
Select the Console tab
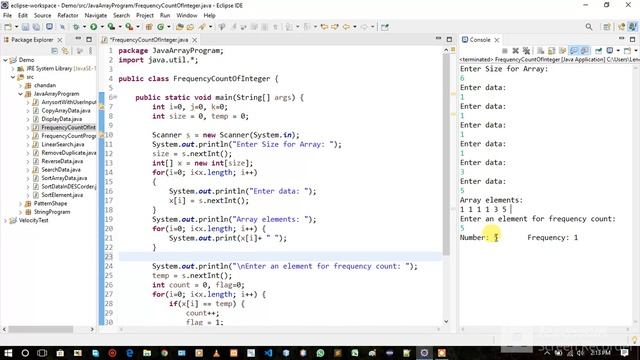click(x=480, y=40)
